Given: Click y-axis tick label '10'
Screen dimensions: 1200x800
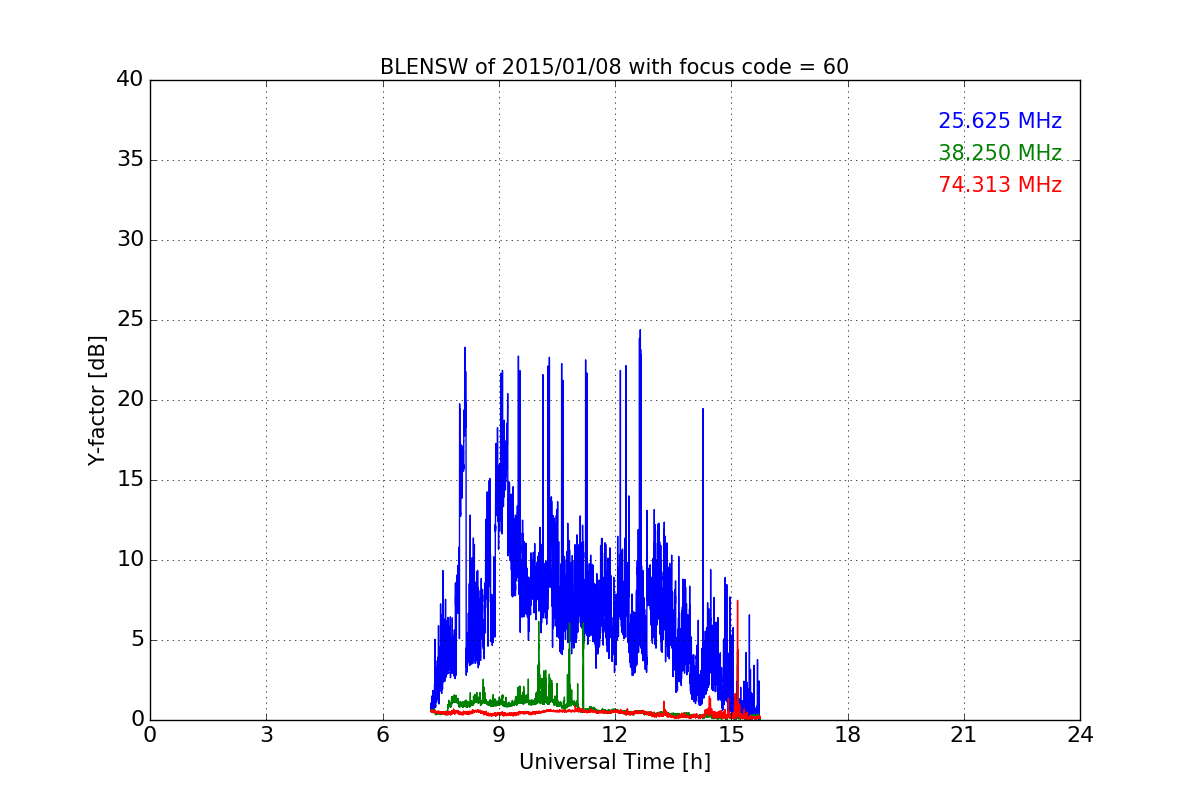Looking at the screenshot, I should point(130,560).
